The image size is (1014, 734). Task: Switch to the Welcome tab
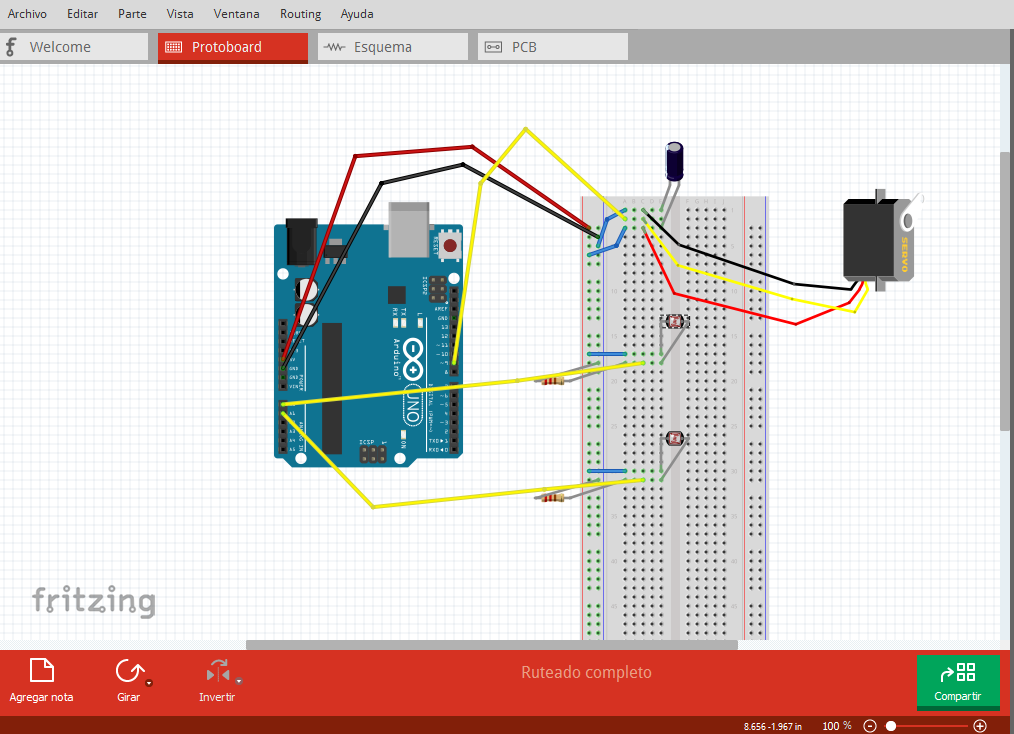(x=74, y=47)
